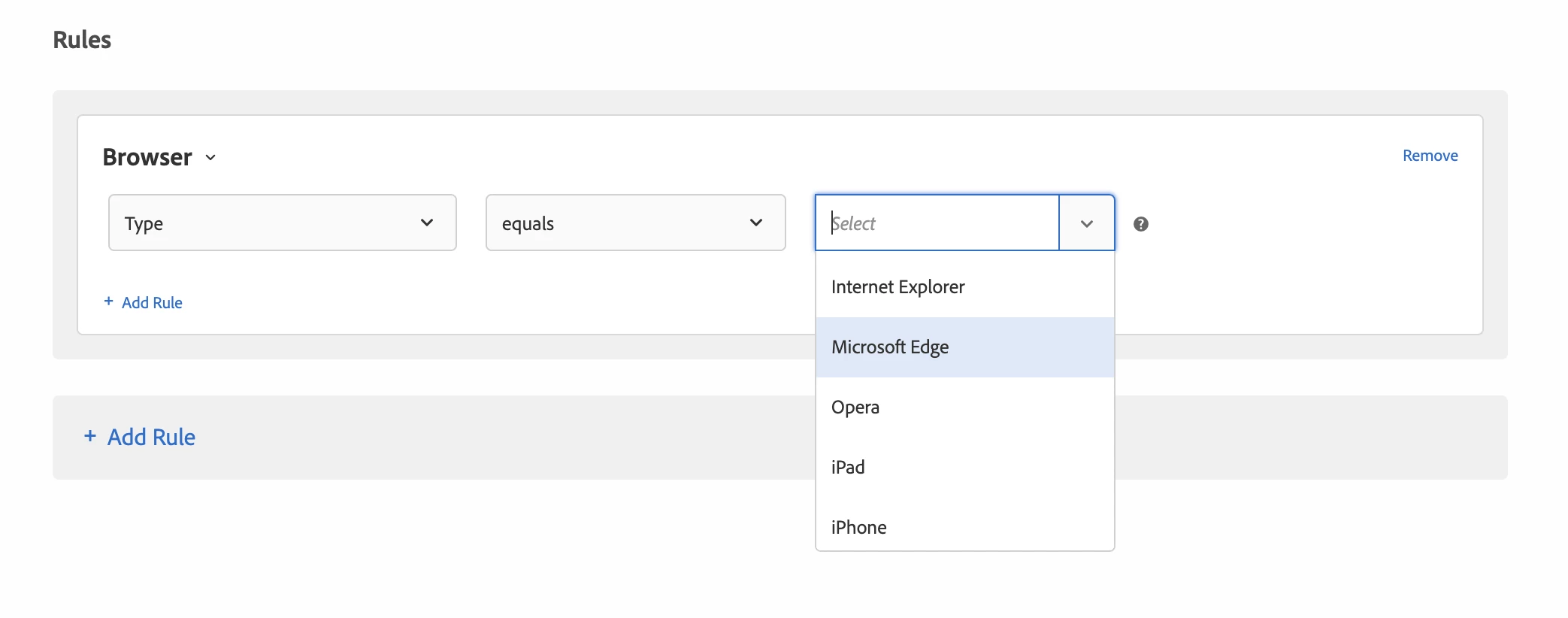Click the Rules section heading
The height and width of the screenshot is (618, 1568).
82,40
